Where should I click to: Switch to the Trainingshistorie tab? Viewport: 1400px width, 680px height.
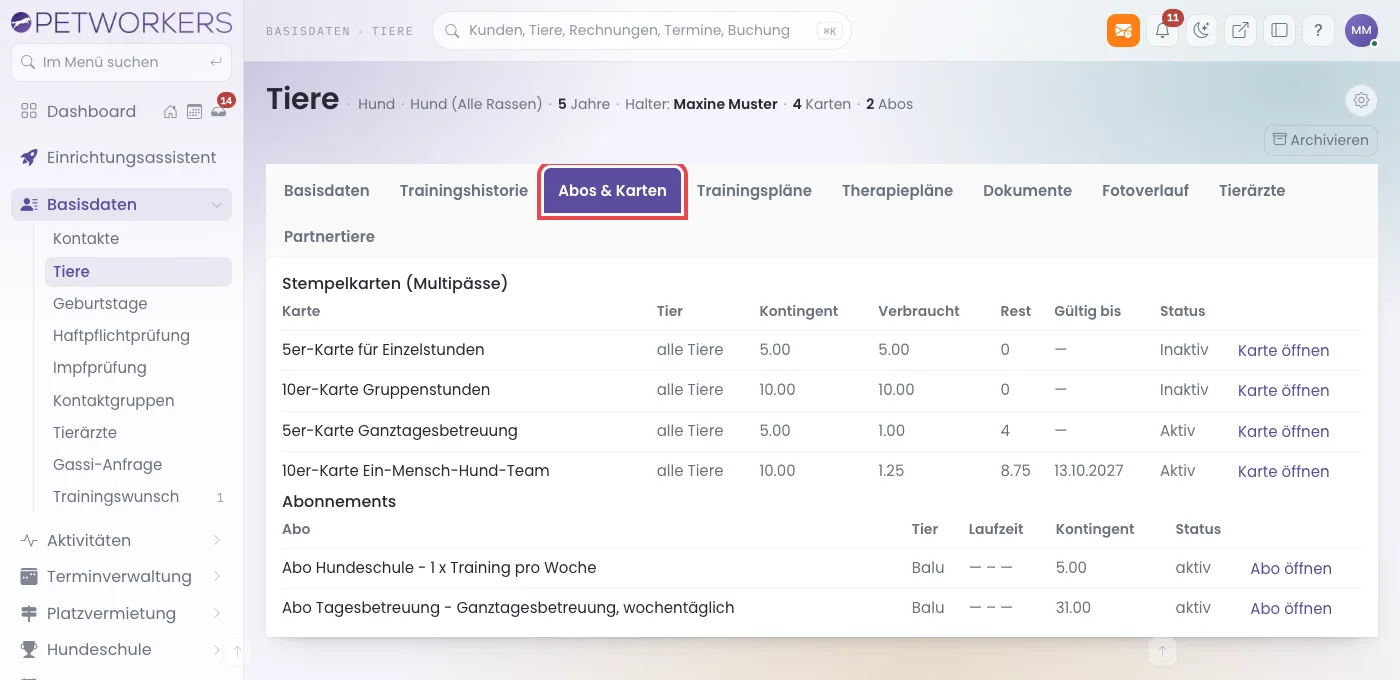click(464, 190)
